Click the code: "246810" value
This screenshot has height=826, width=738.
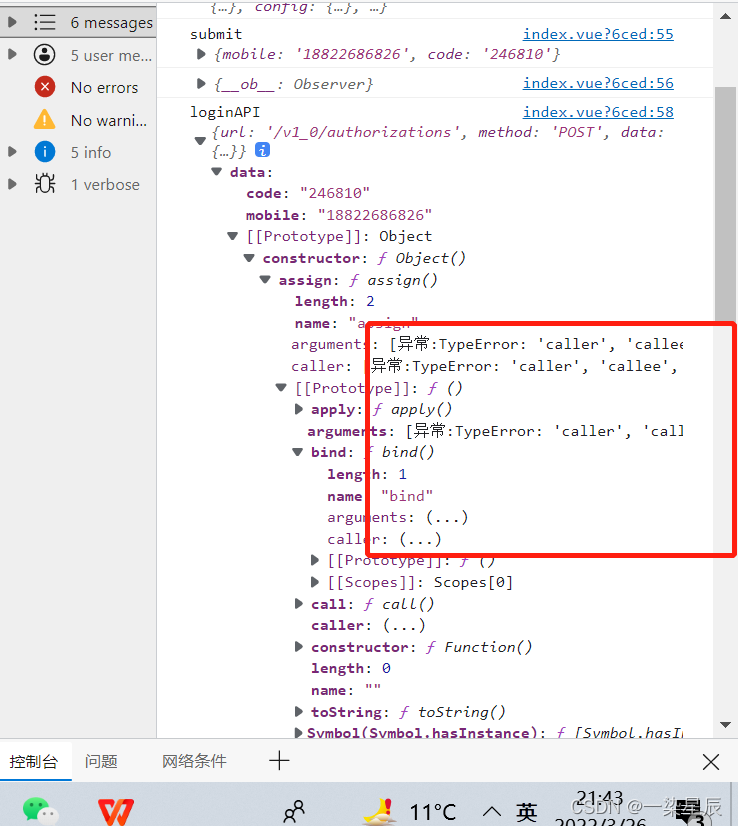tap(335, 193)
